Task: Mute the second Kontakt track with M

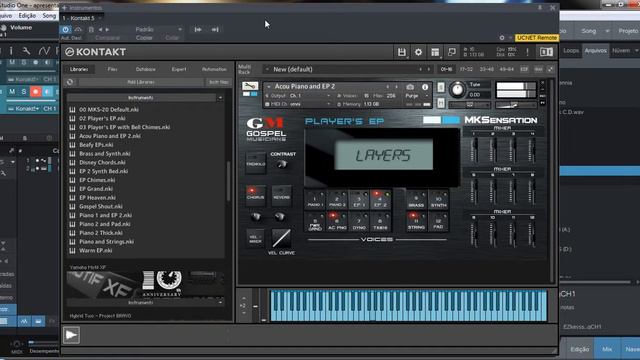Action: [12, 91]
